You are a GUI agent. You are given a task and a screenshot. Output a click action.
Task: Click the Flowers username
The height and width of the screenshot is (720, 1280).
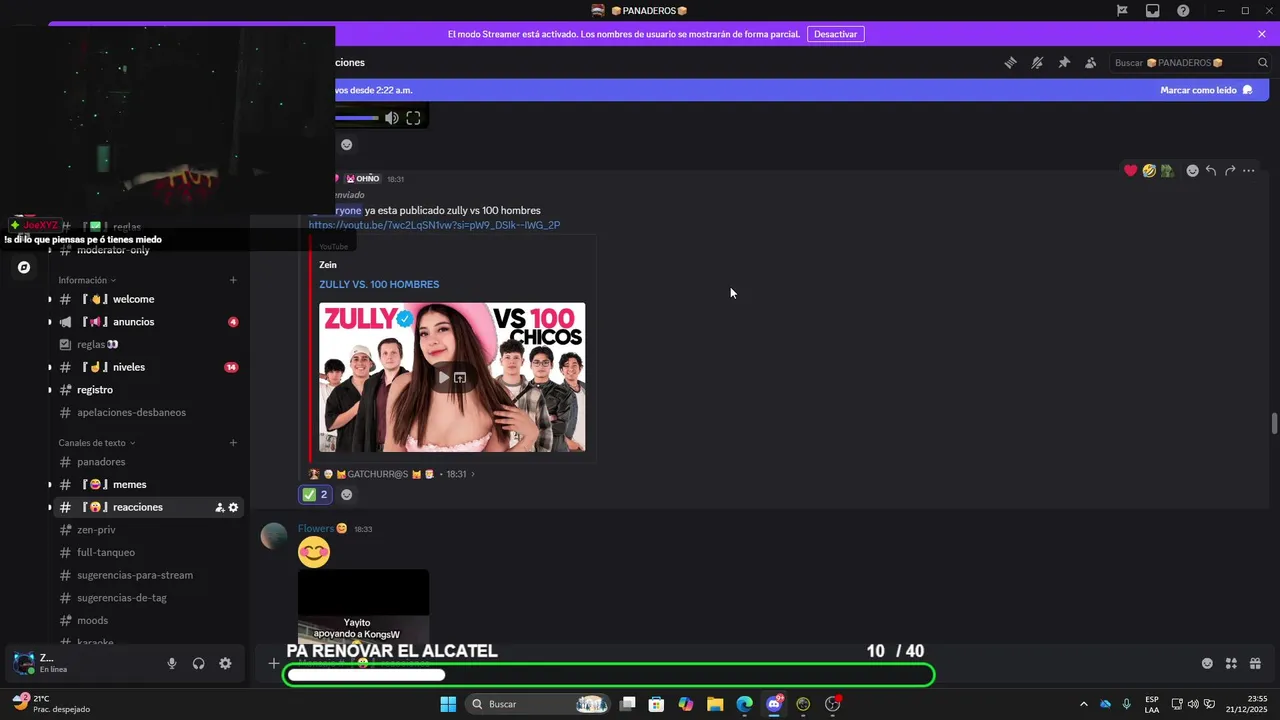pos(316,528)
